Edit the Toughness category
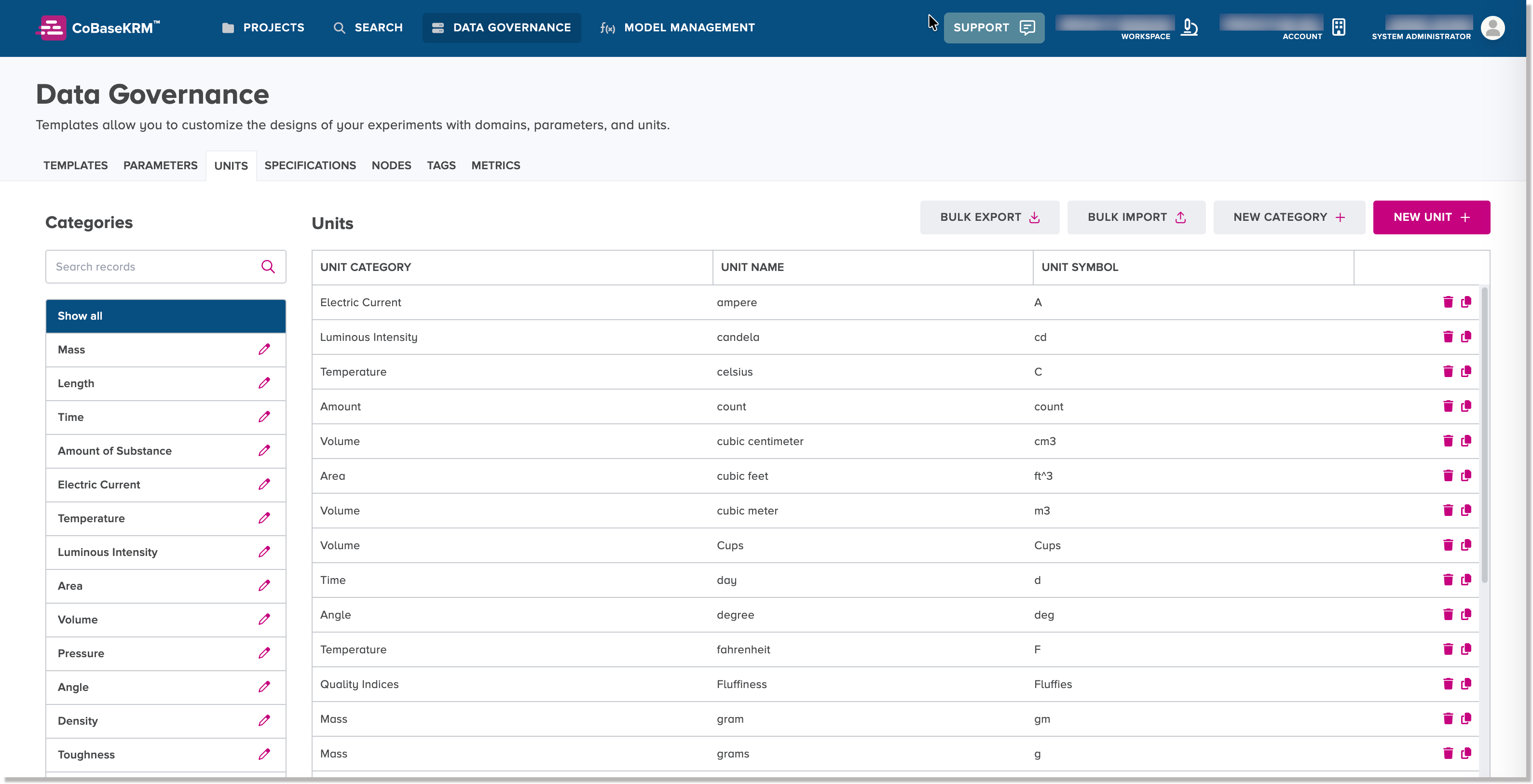Screen dimensions: 1533x784 (264, 754)
